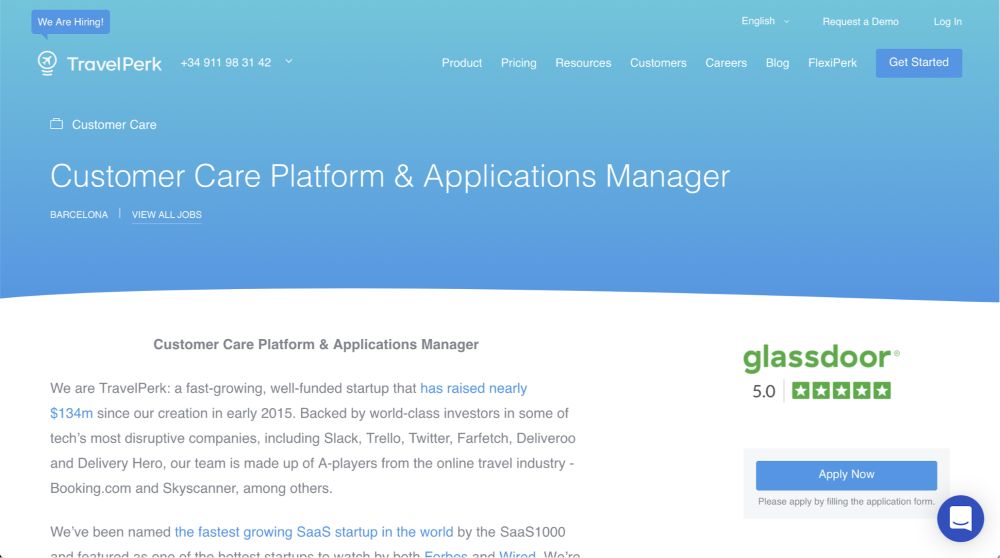1000x558 pixels.
Task: Click Log In
Action: (x=948, y=22)
